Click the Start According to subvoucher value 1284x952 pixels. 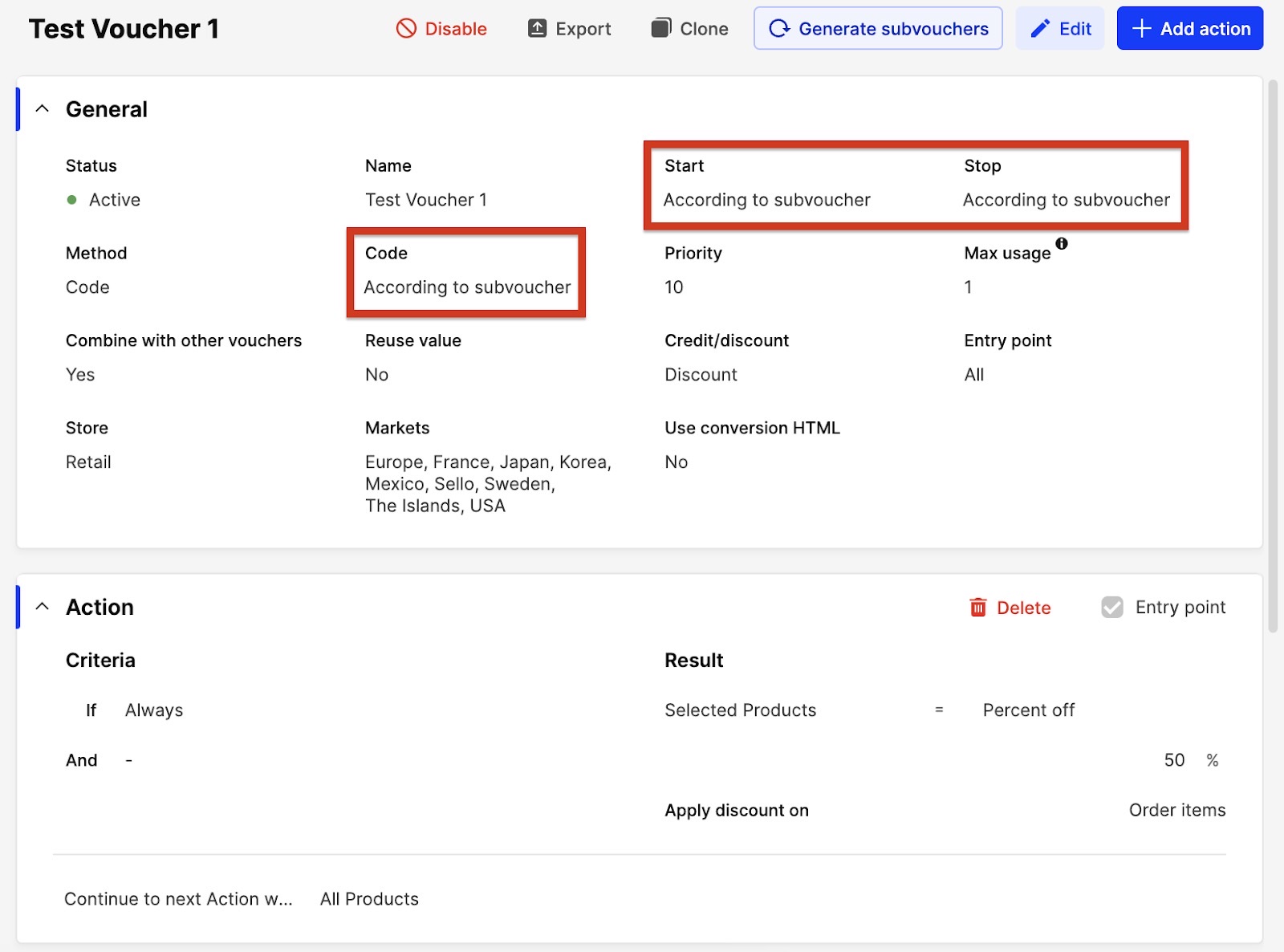pos(766,200)
